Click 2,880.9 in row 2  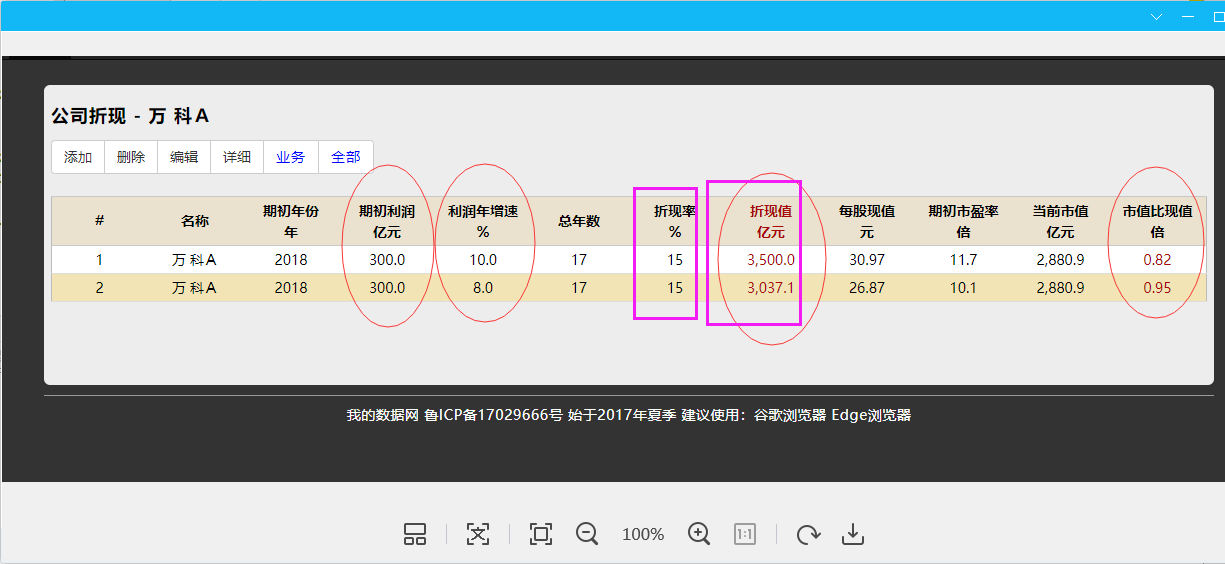[1060, 288]
